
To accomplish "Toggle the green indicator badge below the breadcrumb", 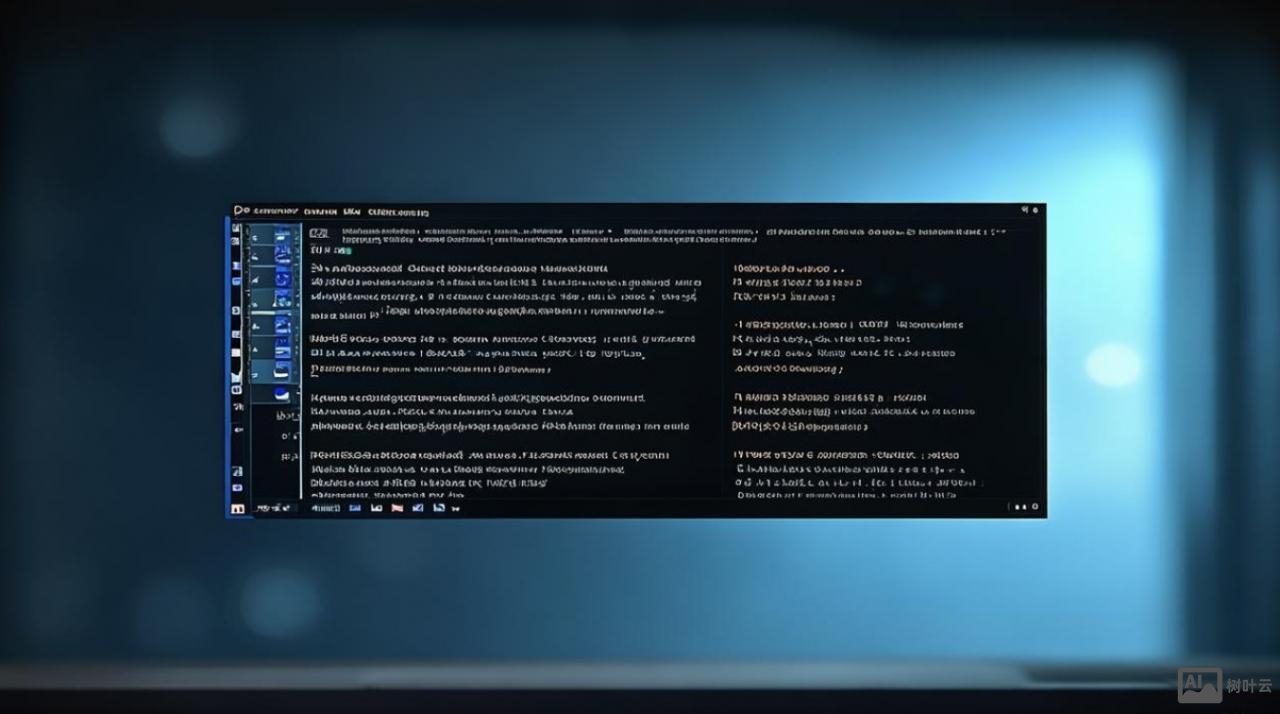I will click(x=346, y=250).
